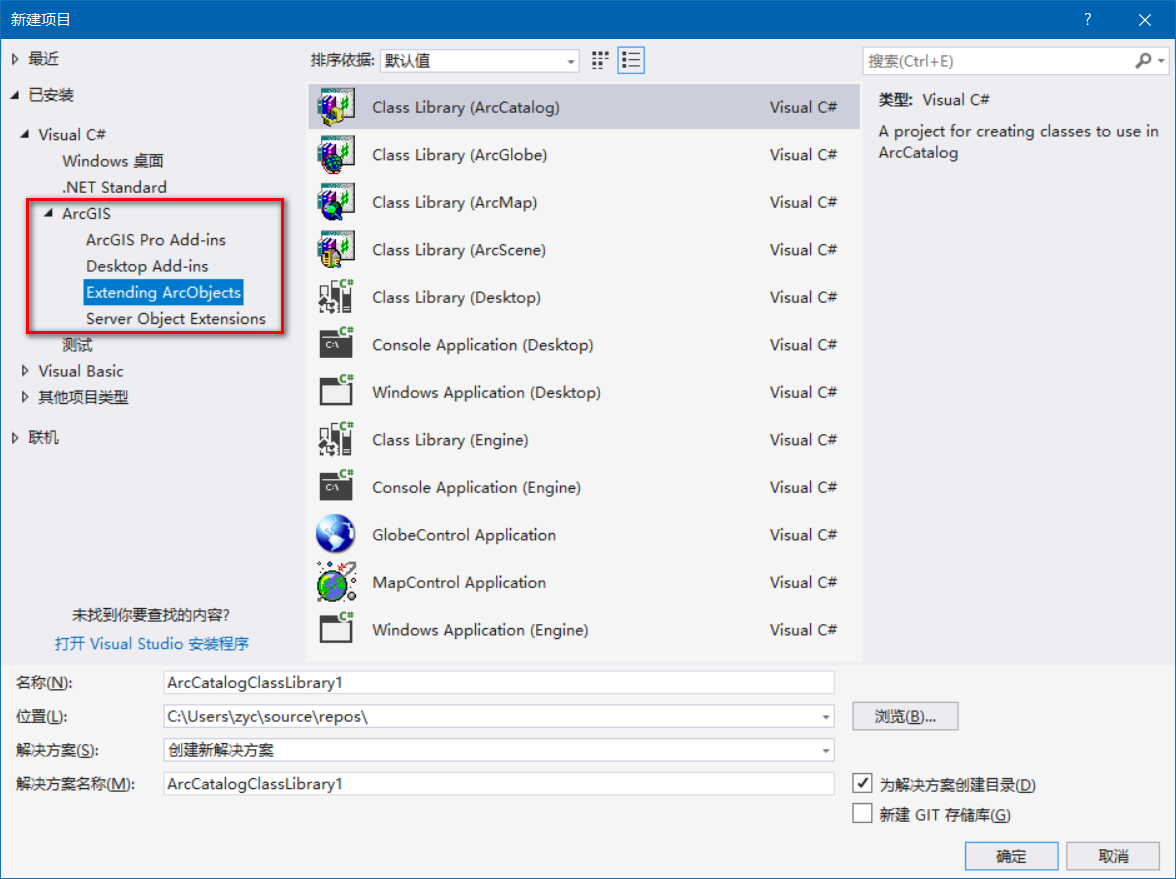Click the Class Library (ArcGlobe) template icon
1176x879 pixels.
point(335,154)
